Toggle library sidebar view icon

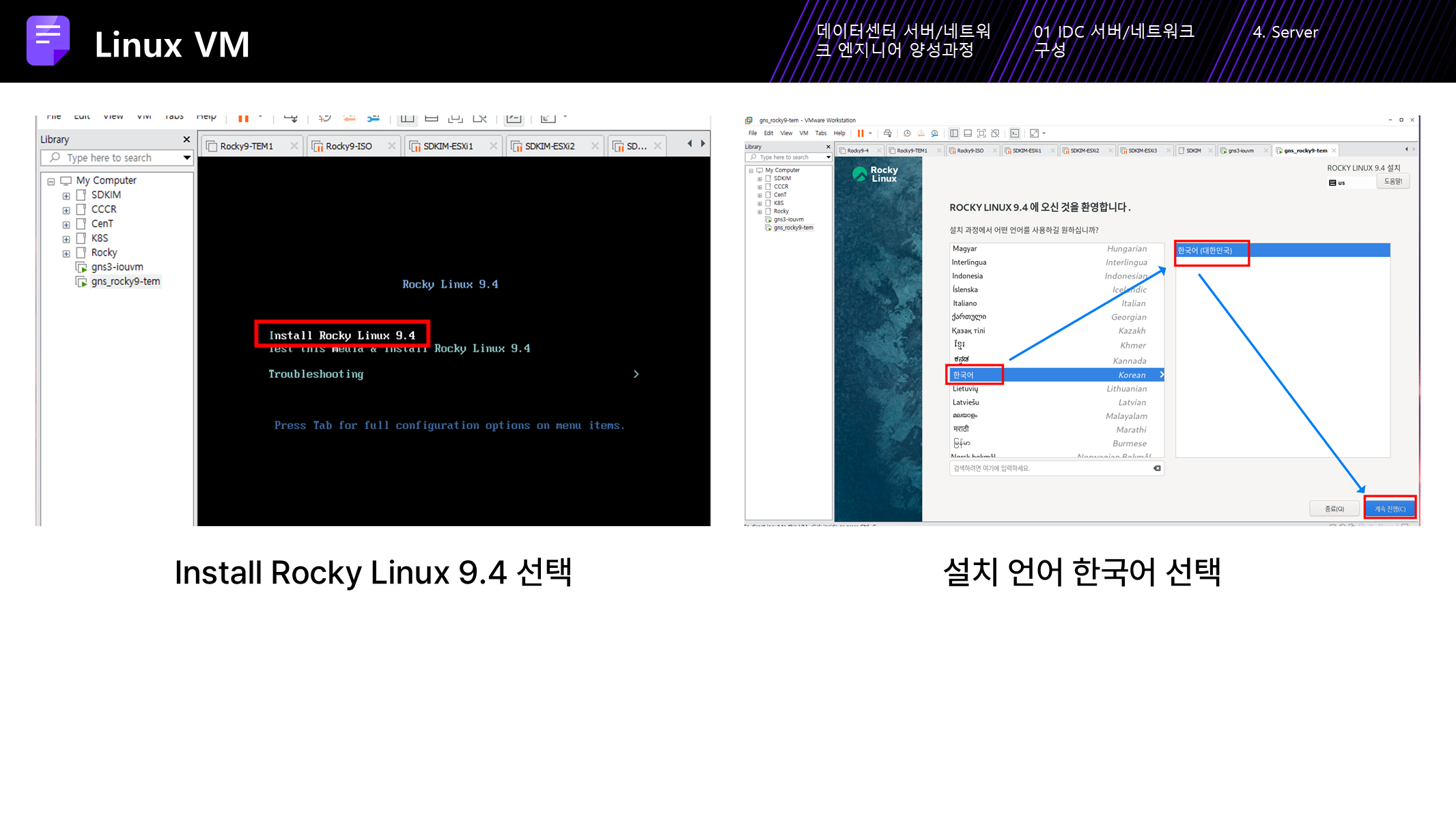[x=954, y=133]
